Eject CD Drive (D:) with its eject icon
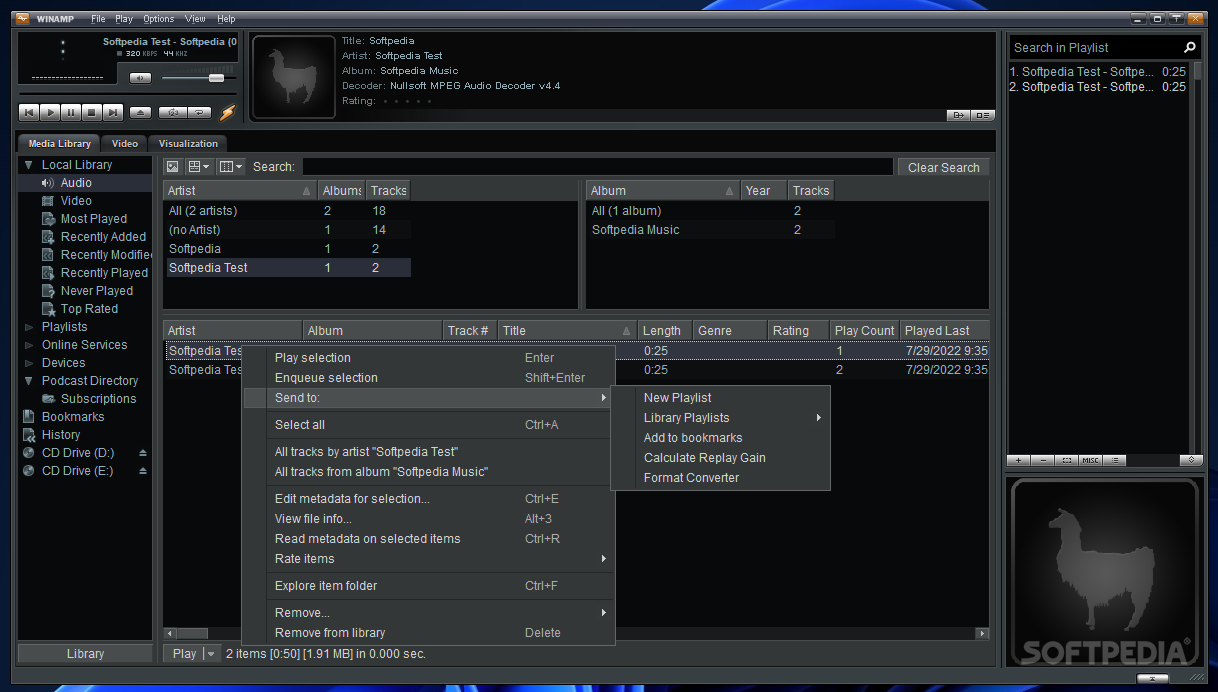 [143, 453]
